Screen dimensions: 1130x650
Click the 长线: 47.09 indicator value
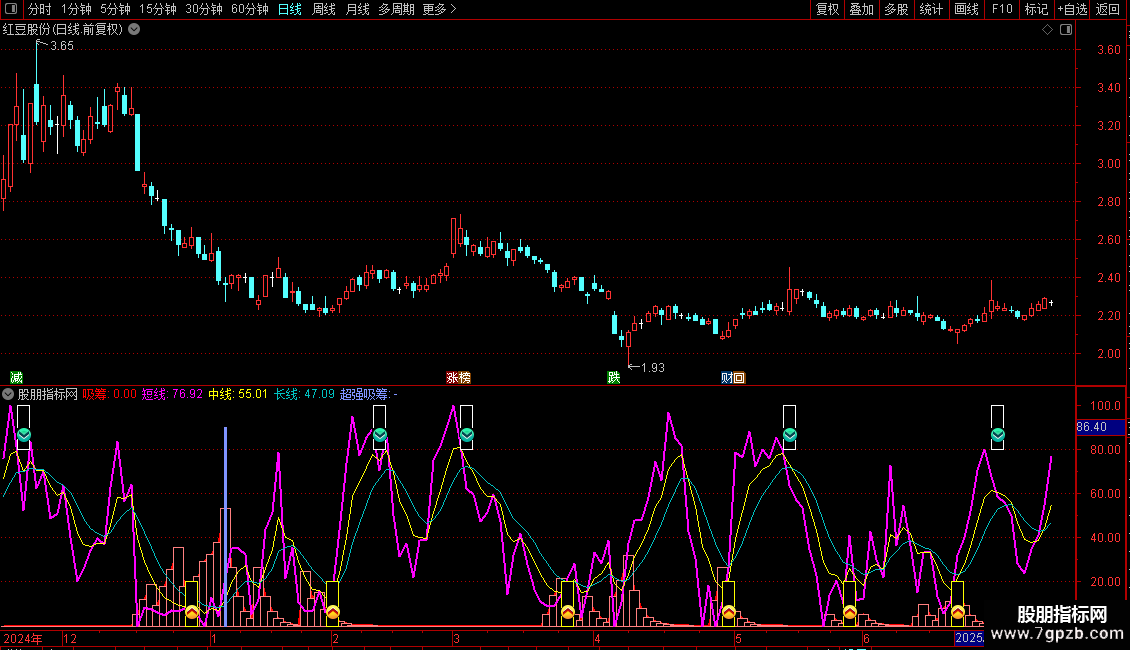click(x=304, y=394)
